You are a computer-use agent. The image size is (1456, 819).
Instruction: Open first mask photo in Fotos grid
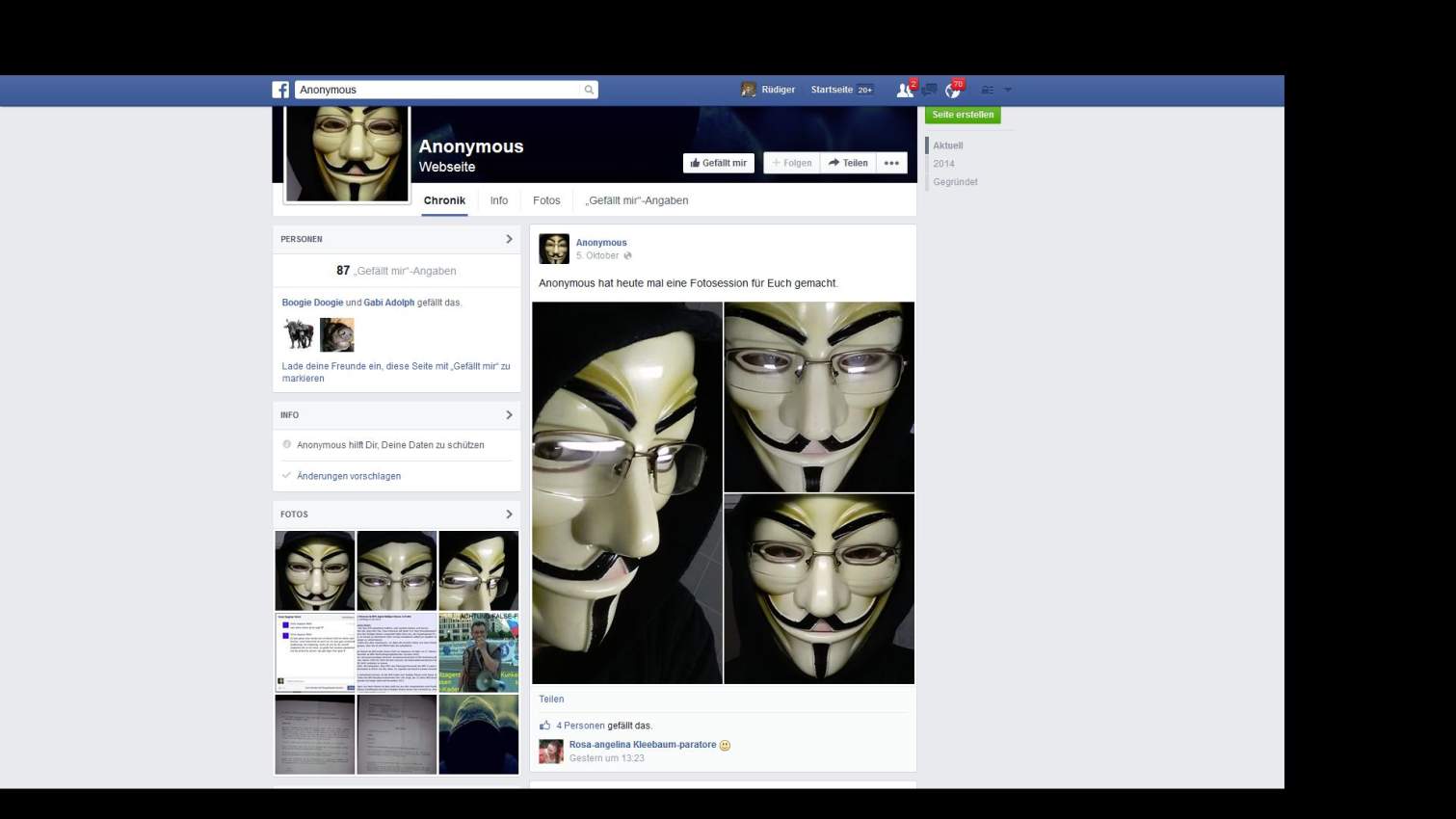[315, 570]
